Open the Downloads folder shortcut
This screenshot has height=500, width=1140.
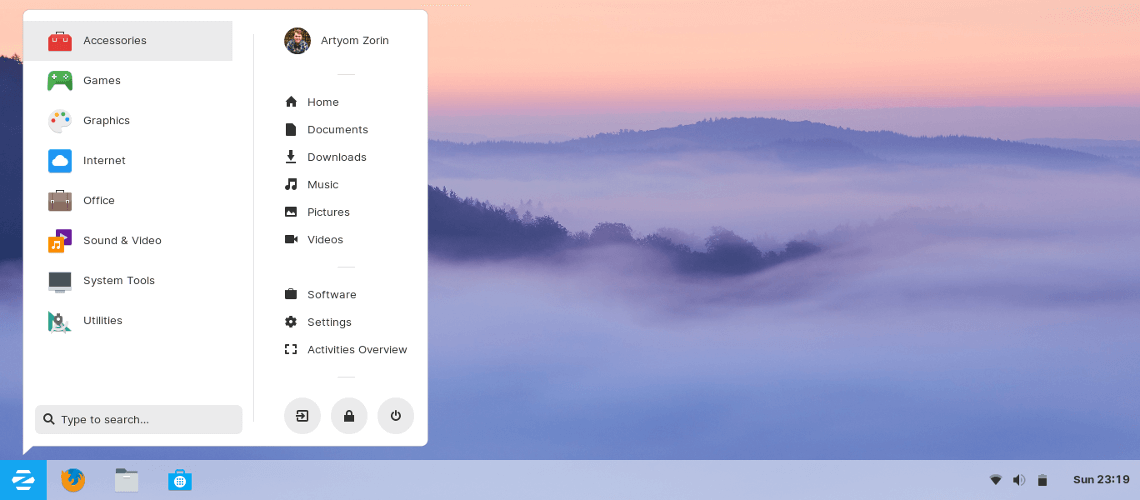pyautogui.click(x=336, y=157)
